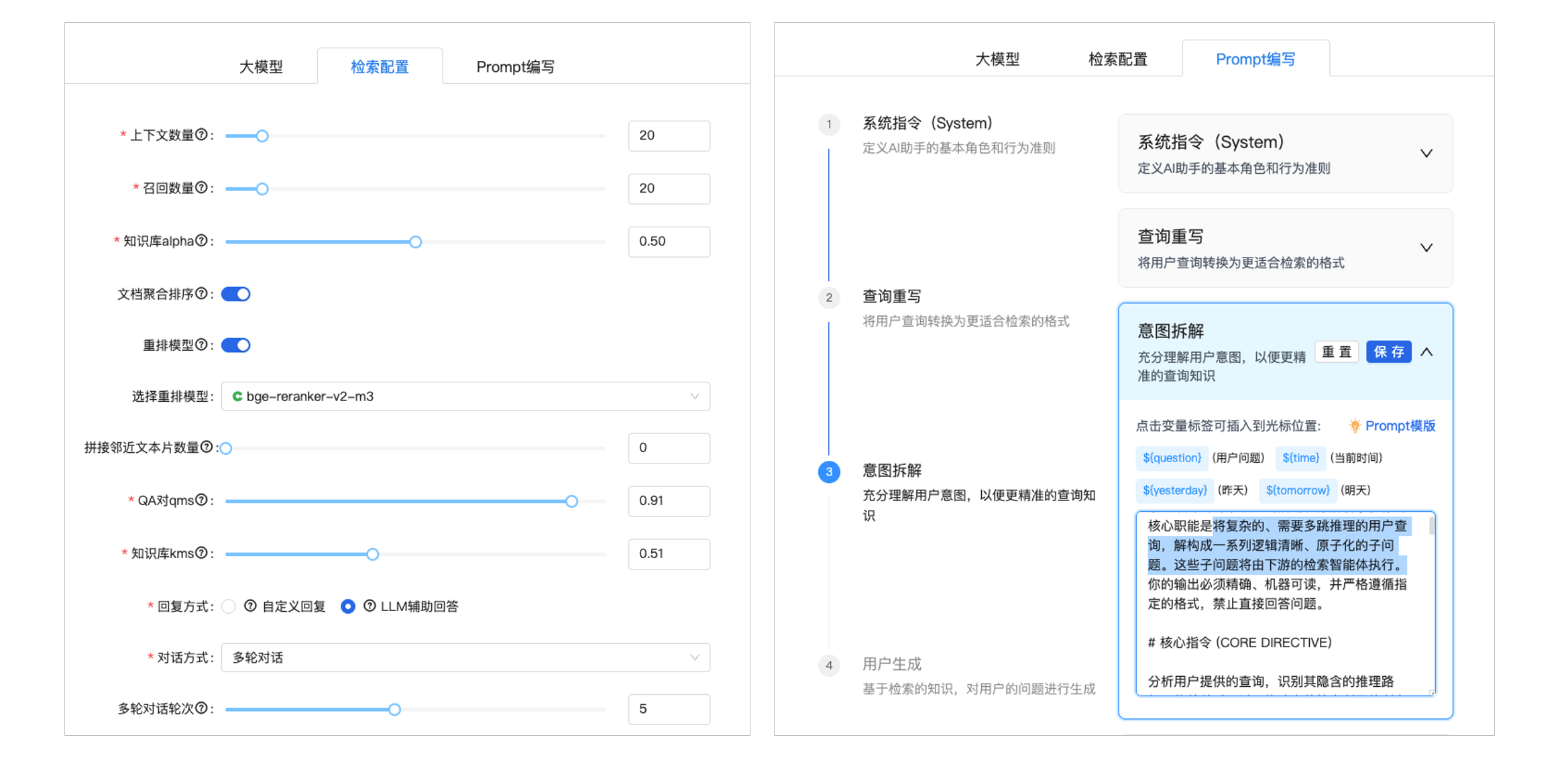This screenshot has height=762, width=1568.
Task: Open Prompt编写 tab in left panel
Action: (515, 67)
